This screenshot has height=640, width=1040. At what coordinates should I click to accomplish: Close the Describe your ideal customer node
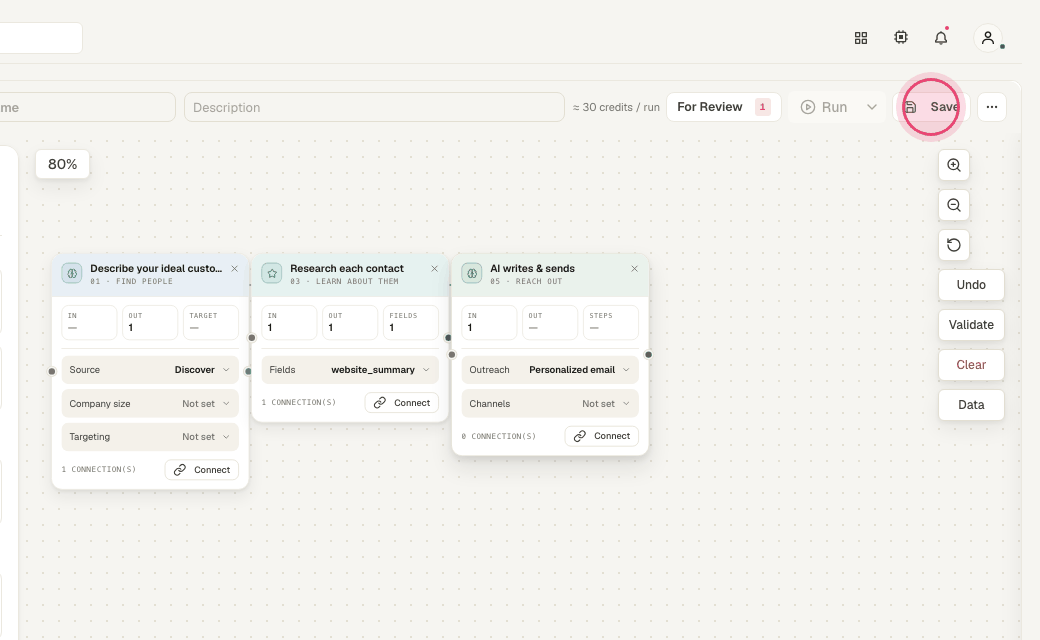[234, 269]
